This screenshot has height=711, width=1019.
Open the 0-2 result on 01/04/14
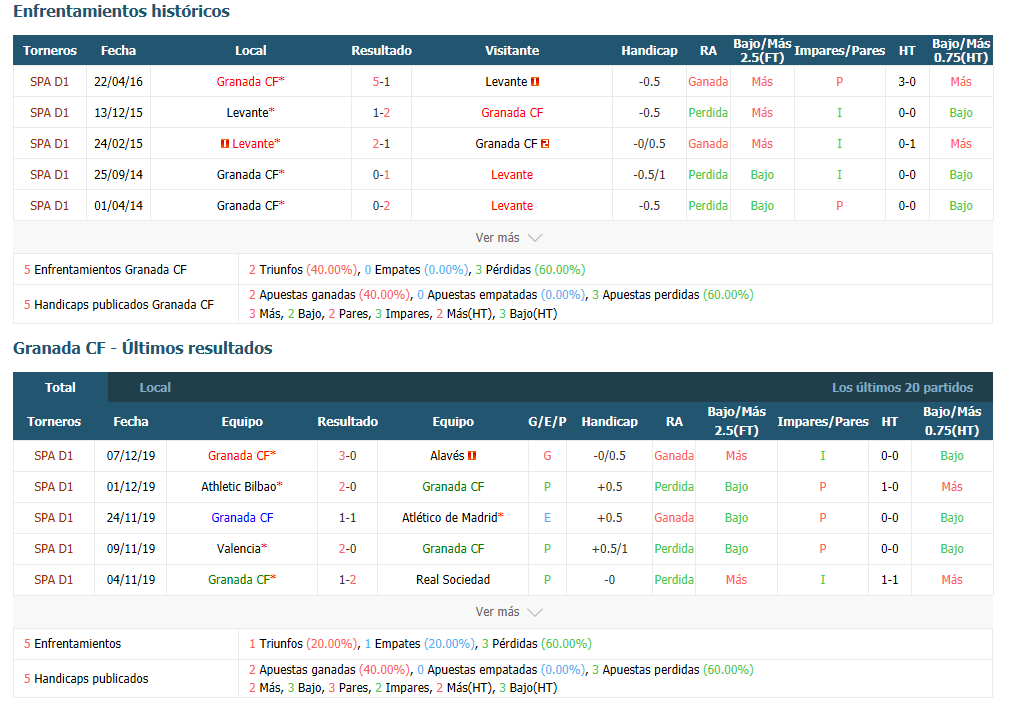pos(381,206)
